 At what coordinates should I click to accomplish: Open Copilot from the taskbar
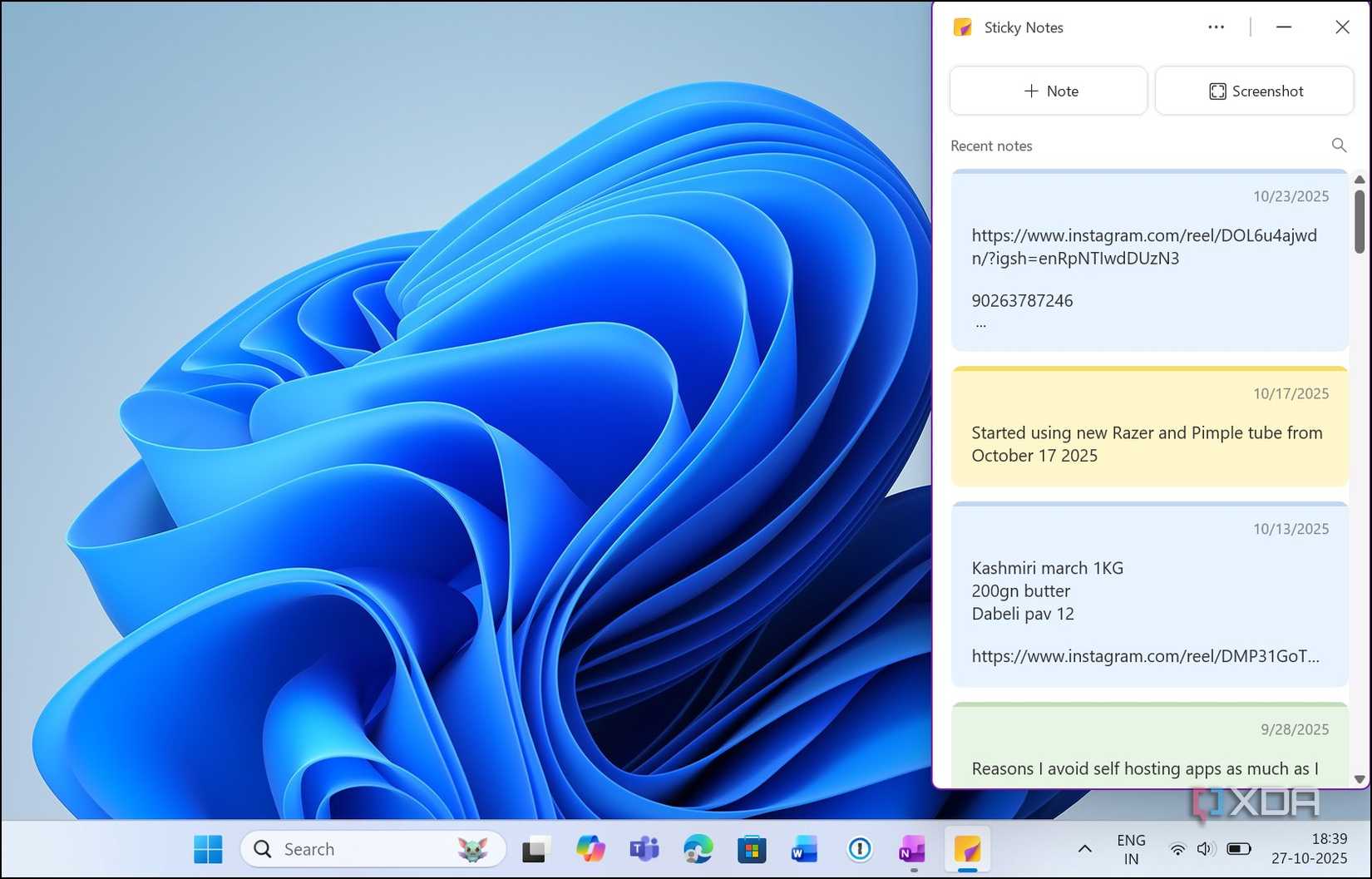point(590,848)
